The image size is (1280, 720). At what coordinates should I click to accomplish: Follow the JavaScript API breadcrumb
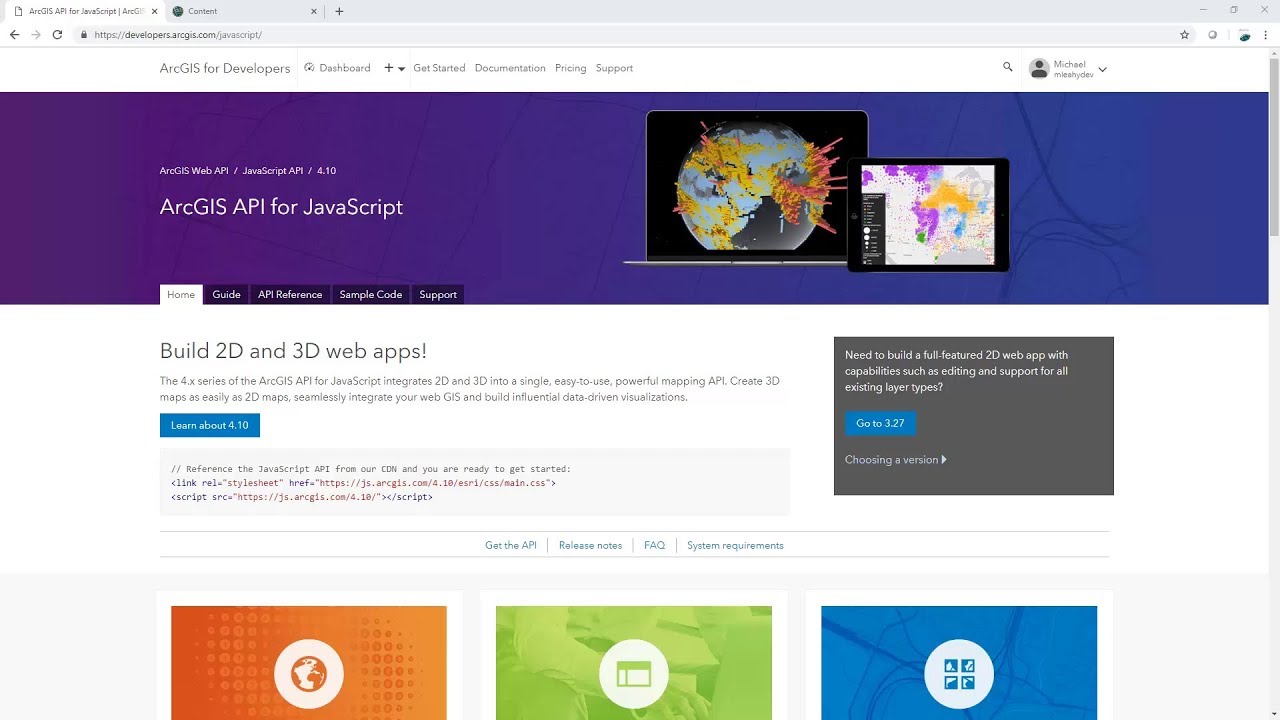click(272, 171)
